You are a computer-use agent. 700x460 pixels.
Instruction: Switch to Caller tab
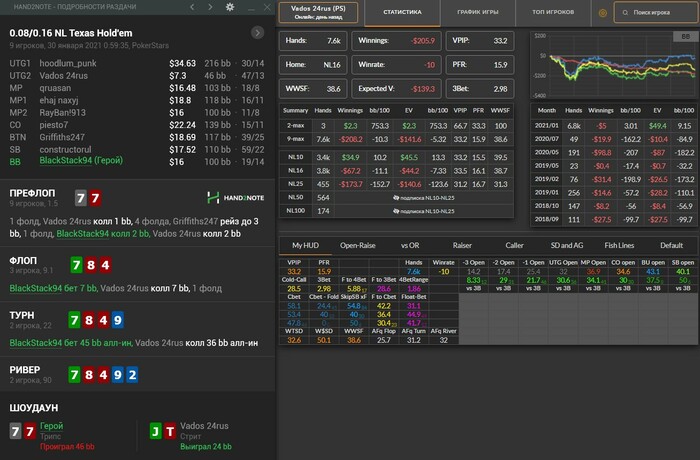[x=514, y=246]
